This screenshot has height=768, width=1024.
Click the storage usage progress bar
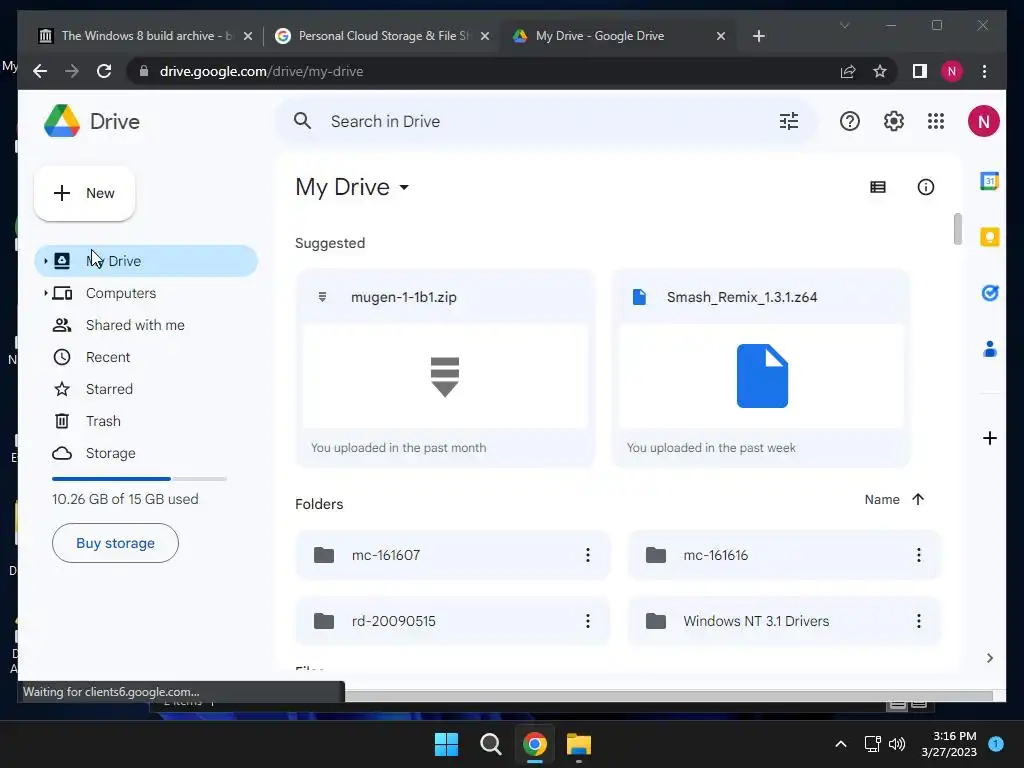click(139, 479)
